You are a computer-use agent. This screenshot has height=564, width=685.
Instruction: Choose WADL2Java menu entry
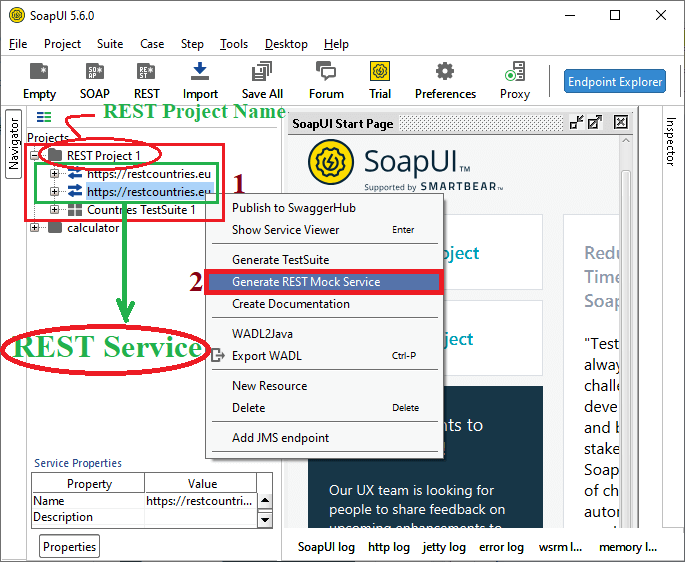pyautogui.click(x=325, y=334)
